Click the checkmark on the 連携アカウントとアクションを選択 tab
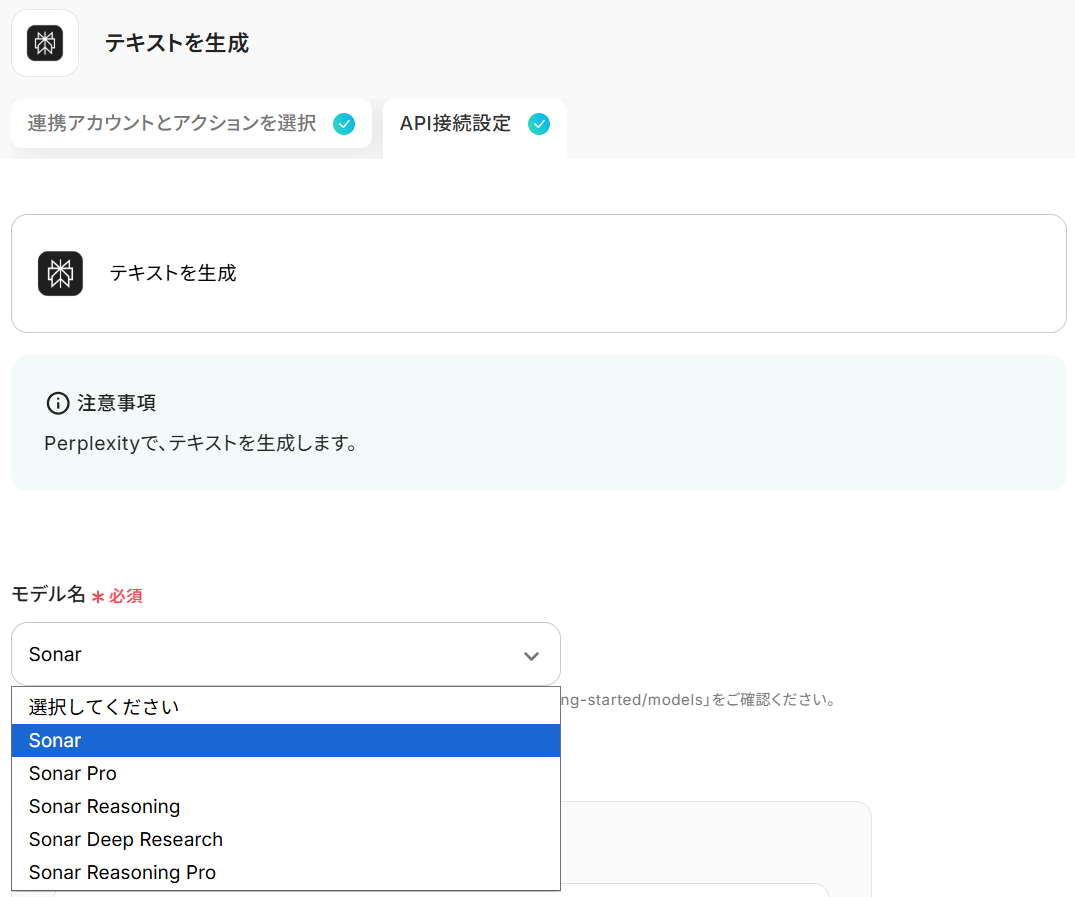Viewport: 1075px width, 897px height. click(344, 124)
